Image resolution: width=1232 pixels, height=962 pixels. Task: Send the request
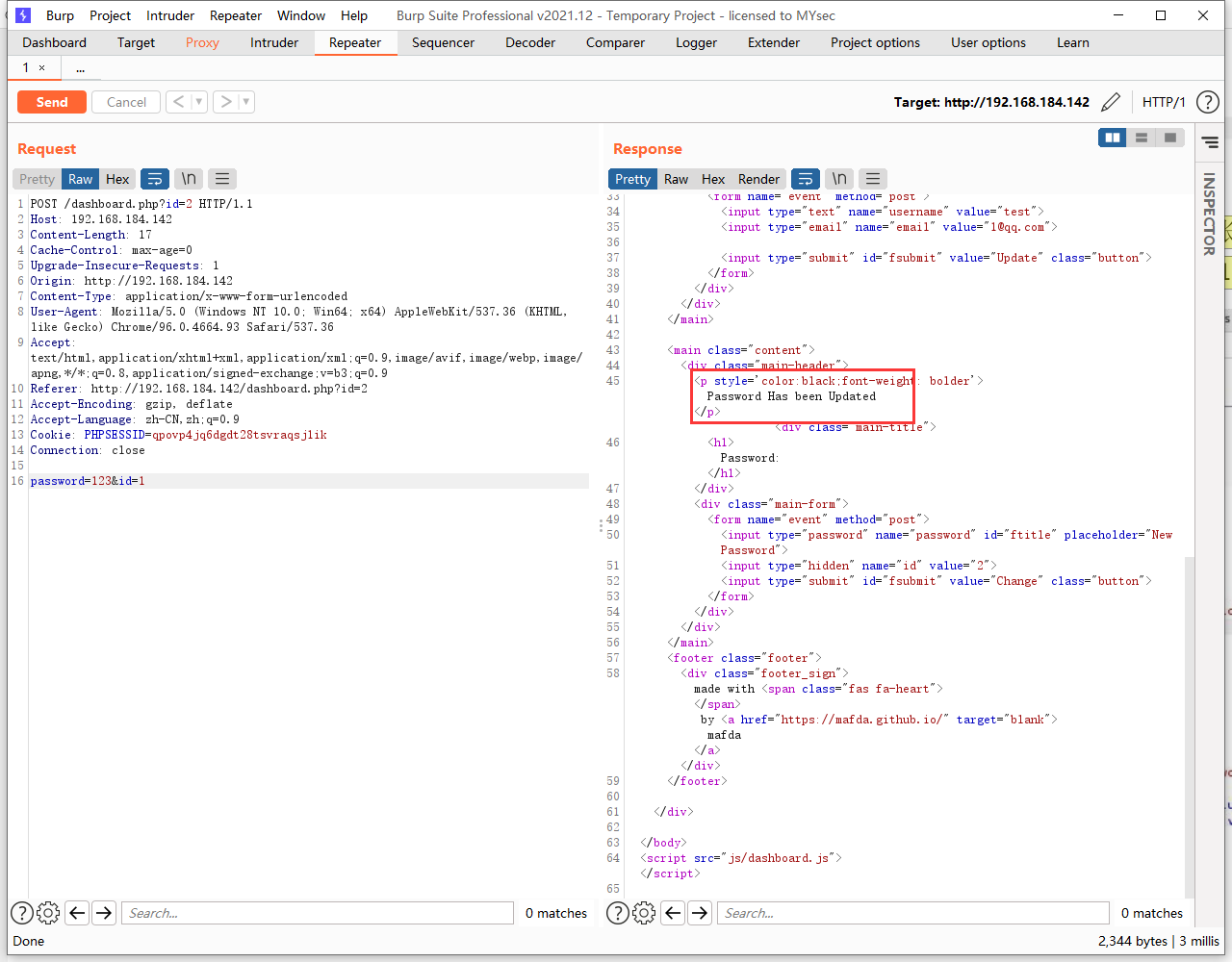click(52, 102)
